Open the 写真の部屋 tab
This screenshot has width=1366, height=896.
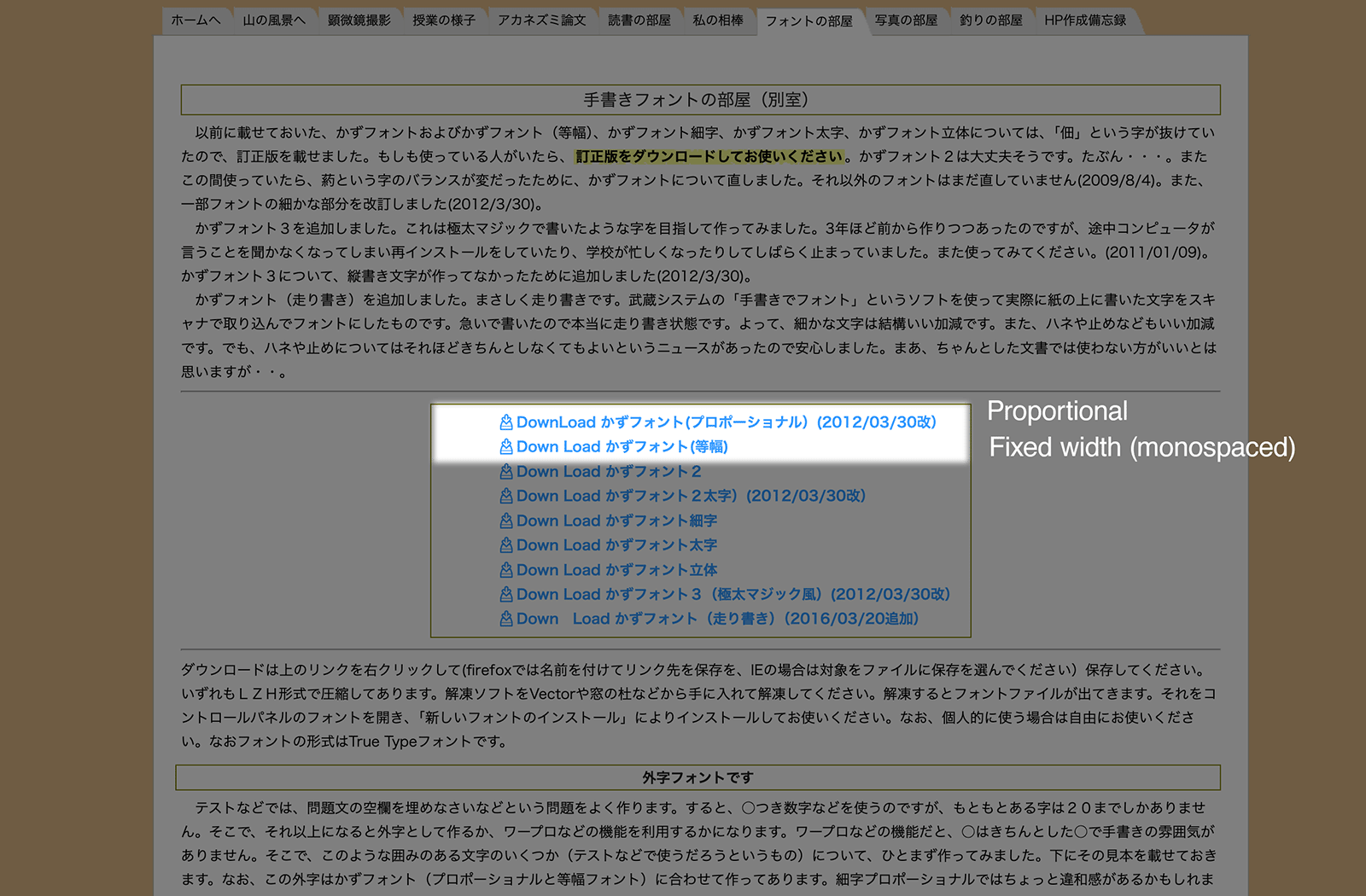click(x=905, y=20)
